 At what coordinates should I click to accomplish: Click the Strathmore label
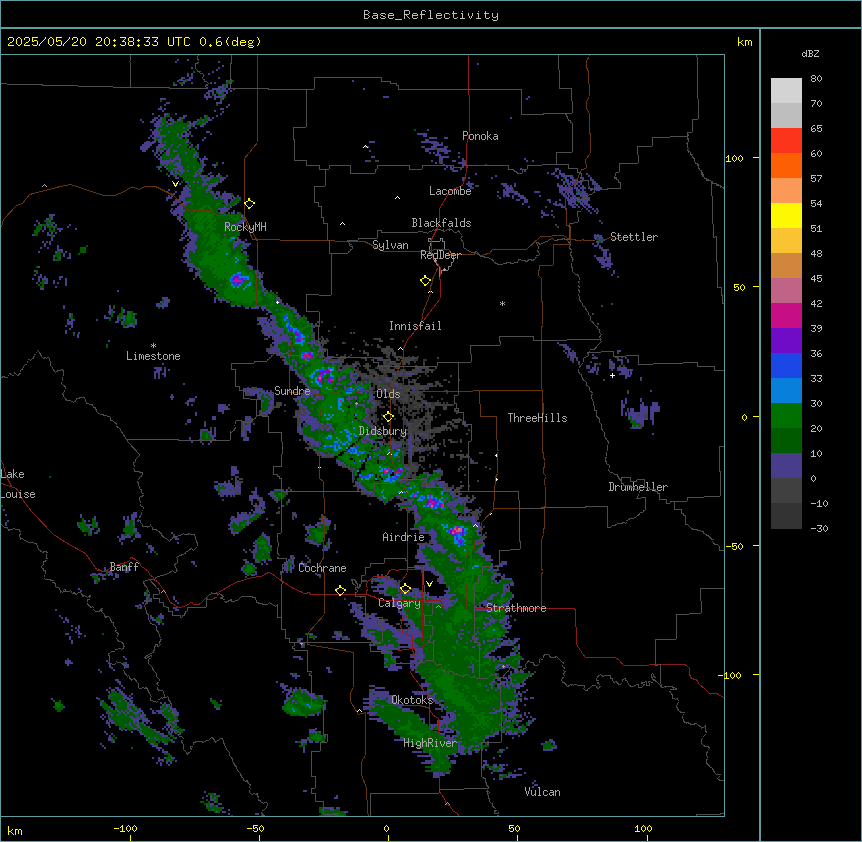point(516,608)
